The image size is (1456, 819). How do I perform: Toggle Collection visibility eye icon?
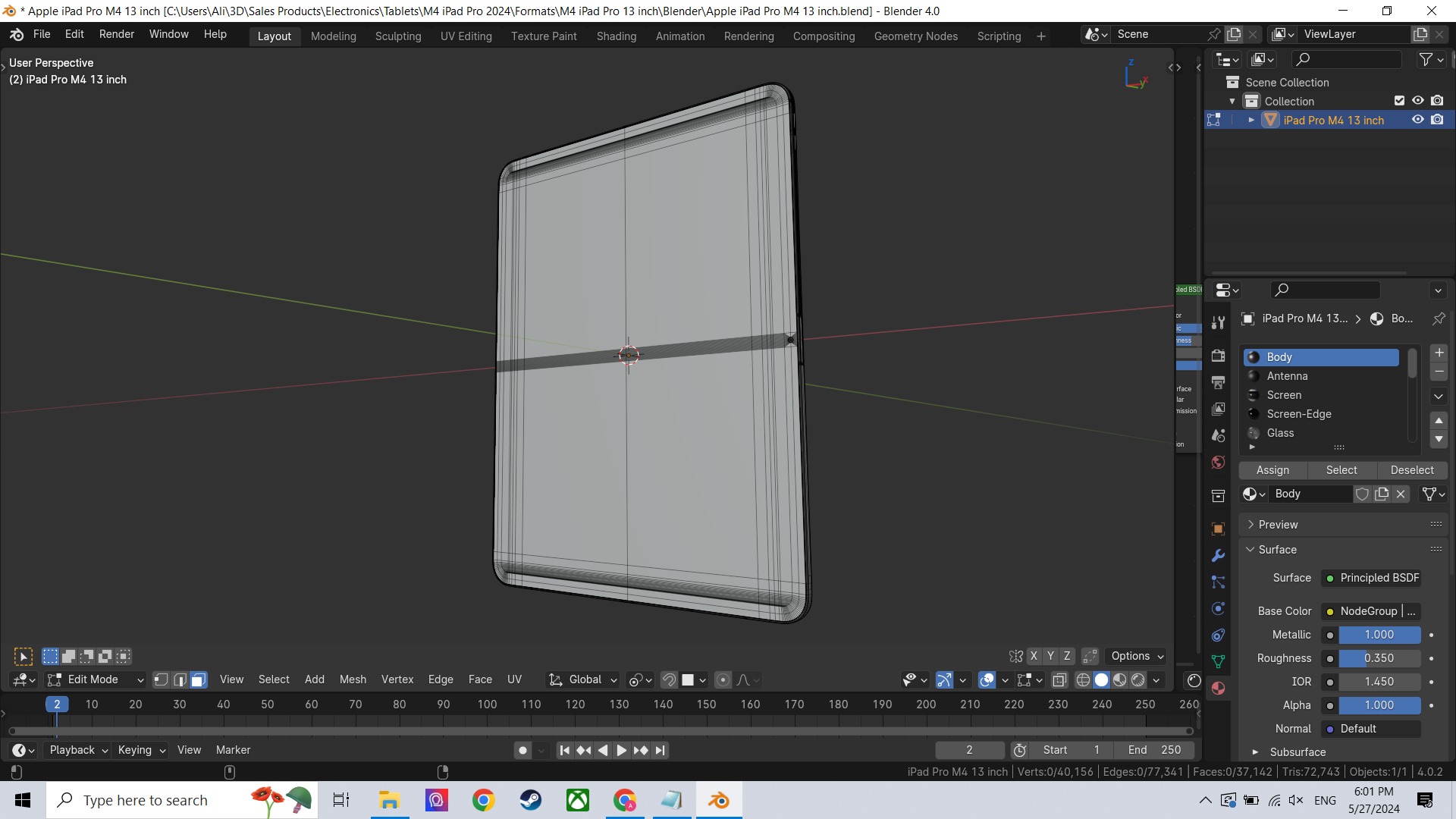[1417, 101]
